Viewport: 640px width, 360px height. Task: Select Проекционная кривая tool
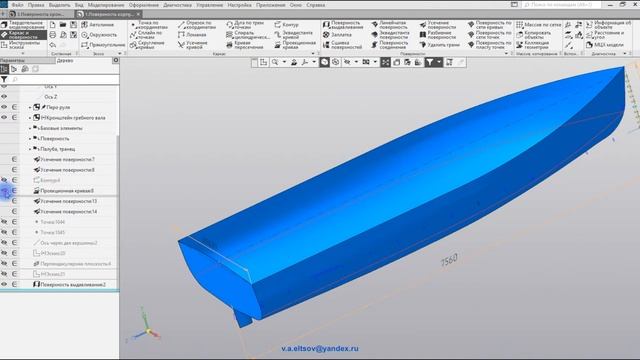(x=295, y=45)
